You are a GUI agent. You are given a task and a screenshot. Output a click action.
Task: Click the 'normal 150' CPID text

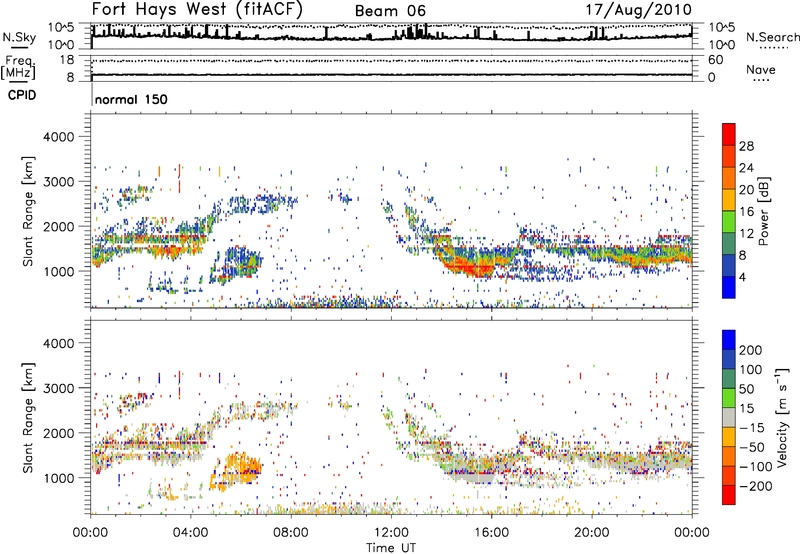click(x=131, y=99)
